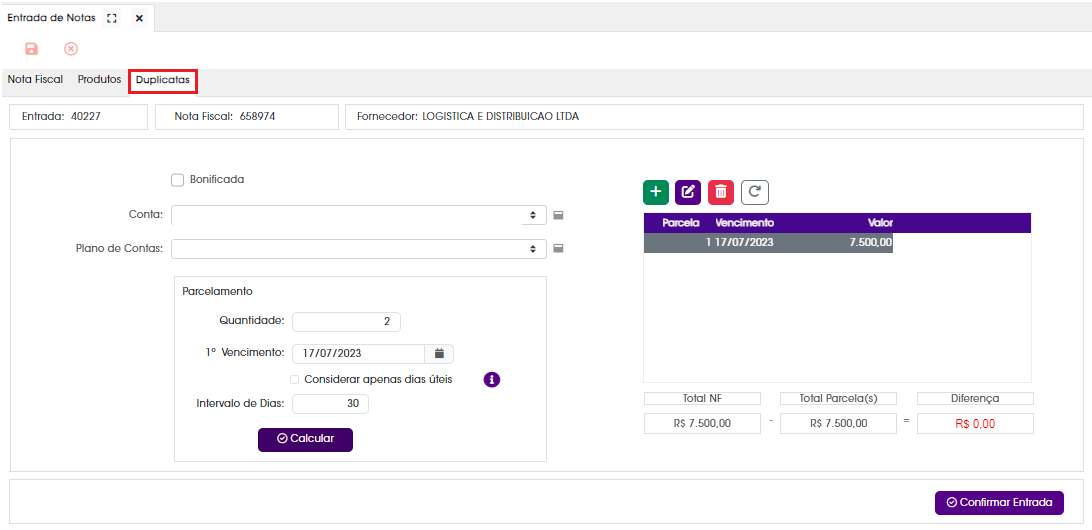Click the Intervalo de Dias field
This screenshot has height=530, width=1092.
point(330,404)
